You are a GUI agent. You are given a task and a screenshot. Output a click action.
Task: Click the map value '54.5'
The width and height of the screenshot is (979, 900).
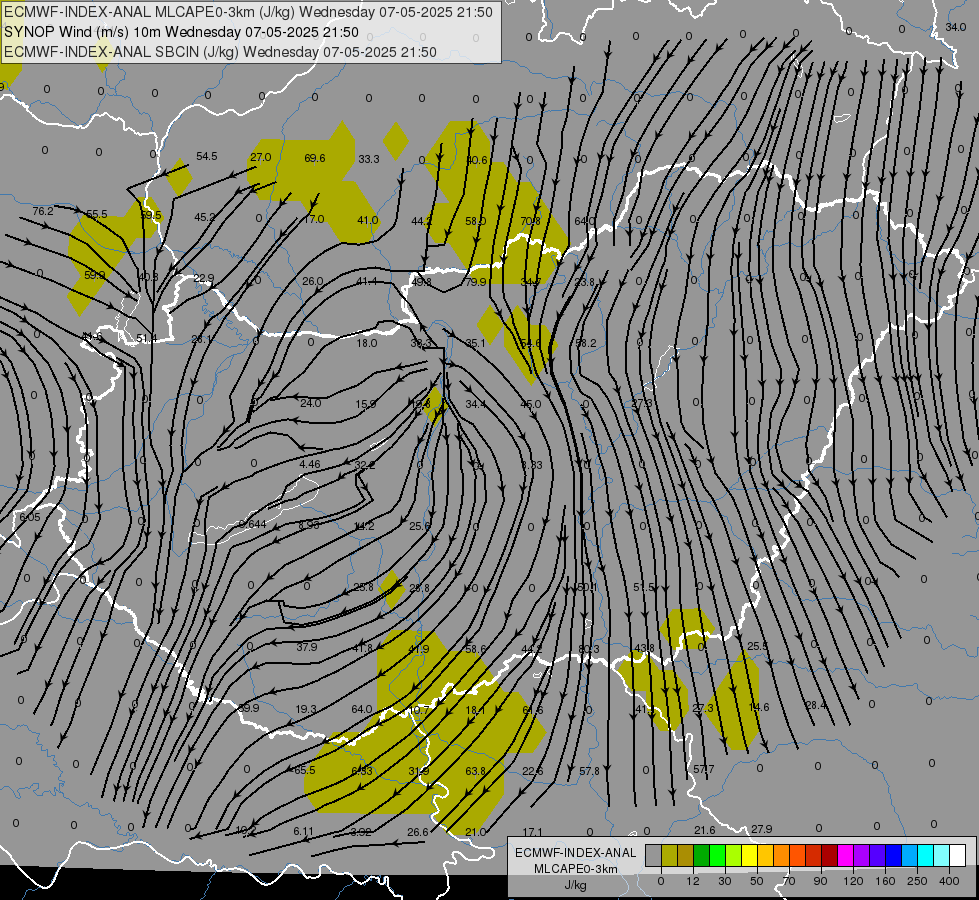(x=207, y=156)
